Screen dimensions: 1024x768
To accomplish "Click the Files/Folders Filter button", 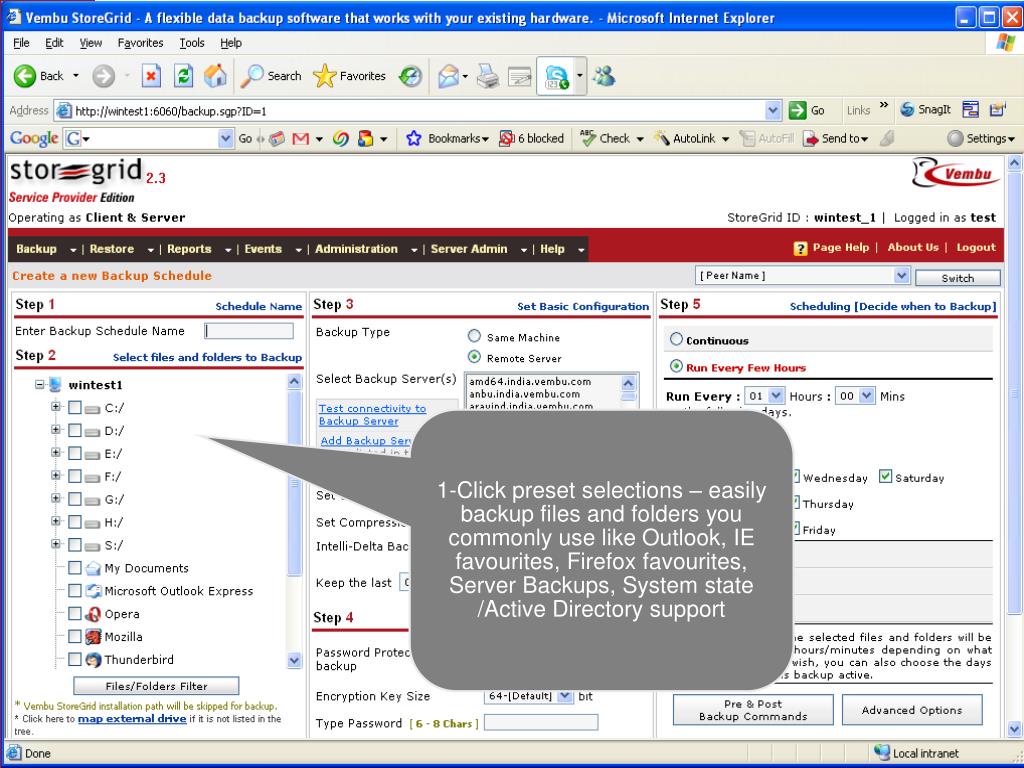I will [x=156, y=686].
